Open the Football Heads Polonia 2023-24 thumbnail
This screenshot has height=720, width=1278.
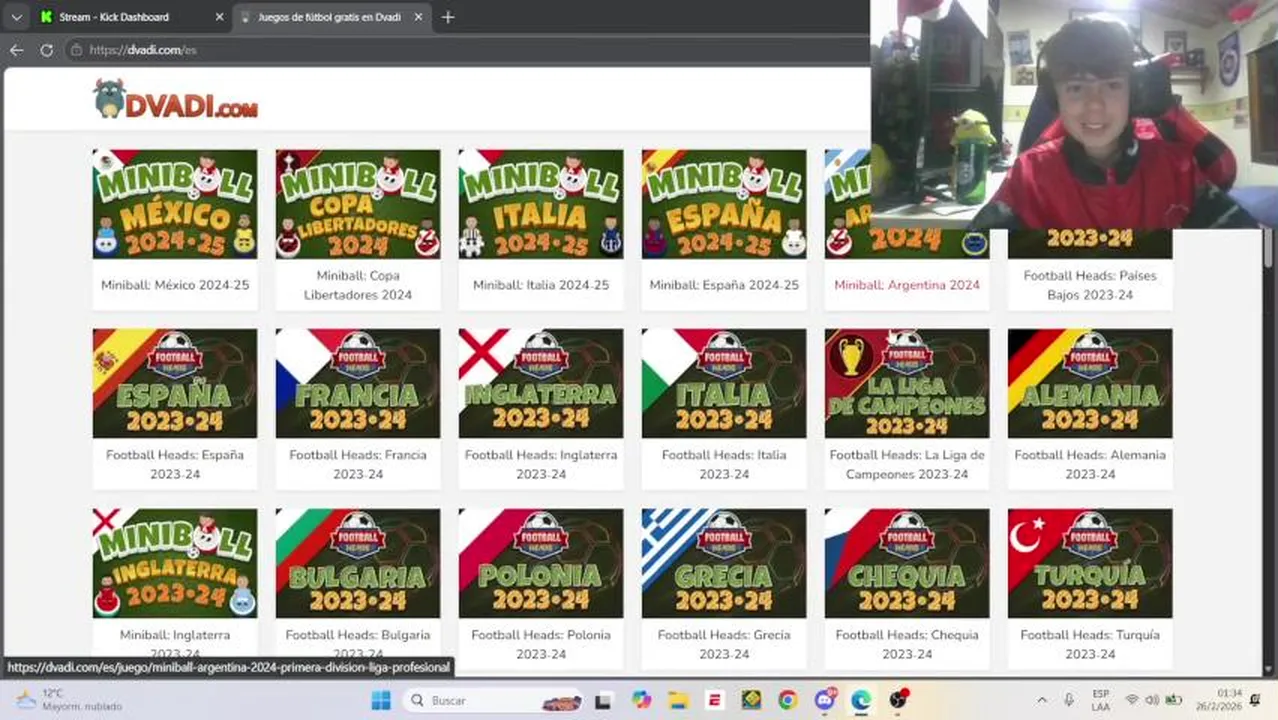pyautogui.click(x=541, y=563)
